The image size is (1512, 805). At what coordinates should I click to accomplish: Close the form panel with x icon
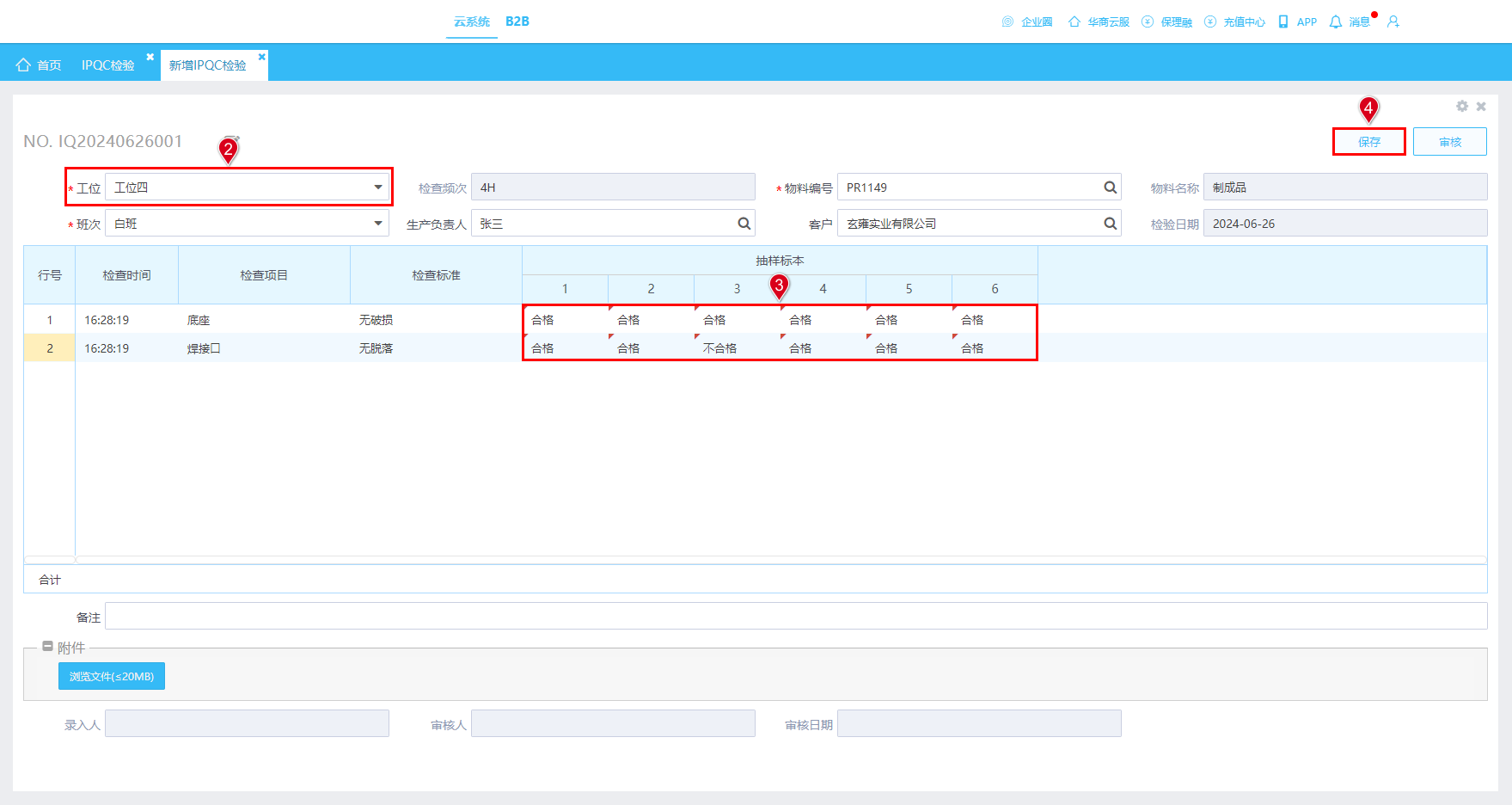pos(1481,106)
